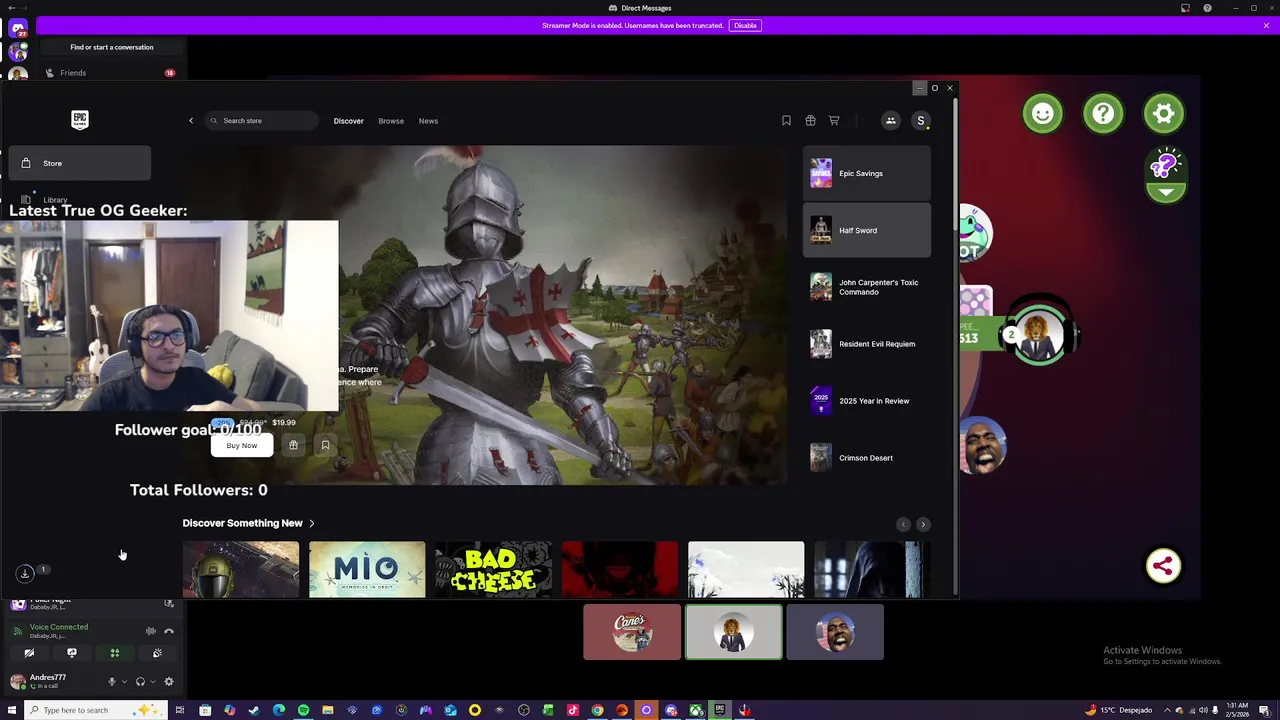Click the Epic Search store field
The width and height of the screenshot is (1280, 720).
tap(262, 121)
